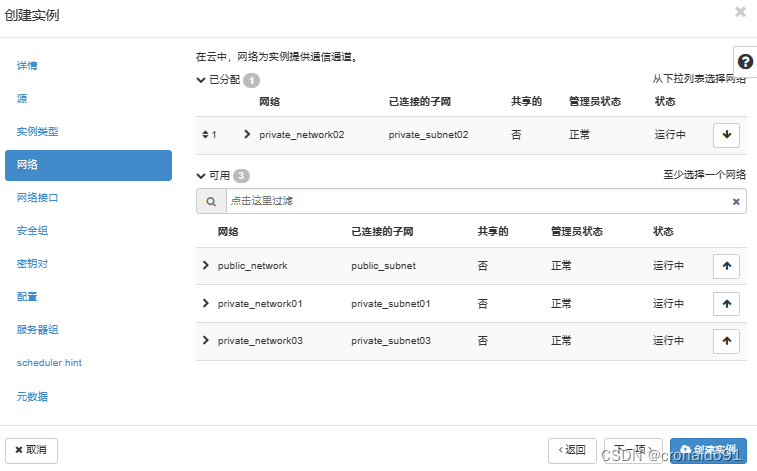The image size is (757, 471).
Task: Click the 已连接的子网 header in available table
Action: click(x=382, y=232)
